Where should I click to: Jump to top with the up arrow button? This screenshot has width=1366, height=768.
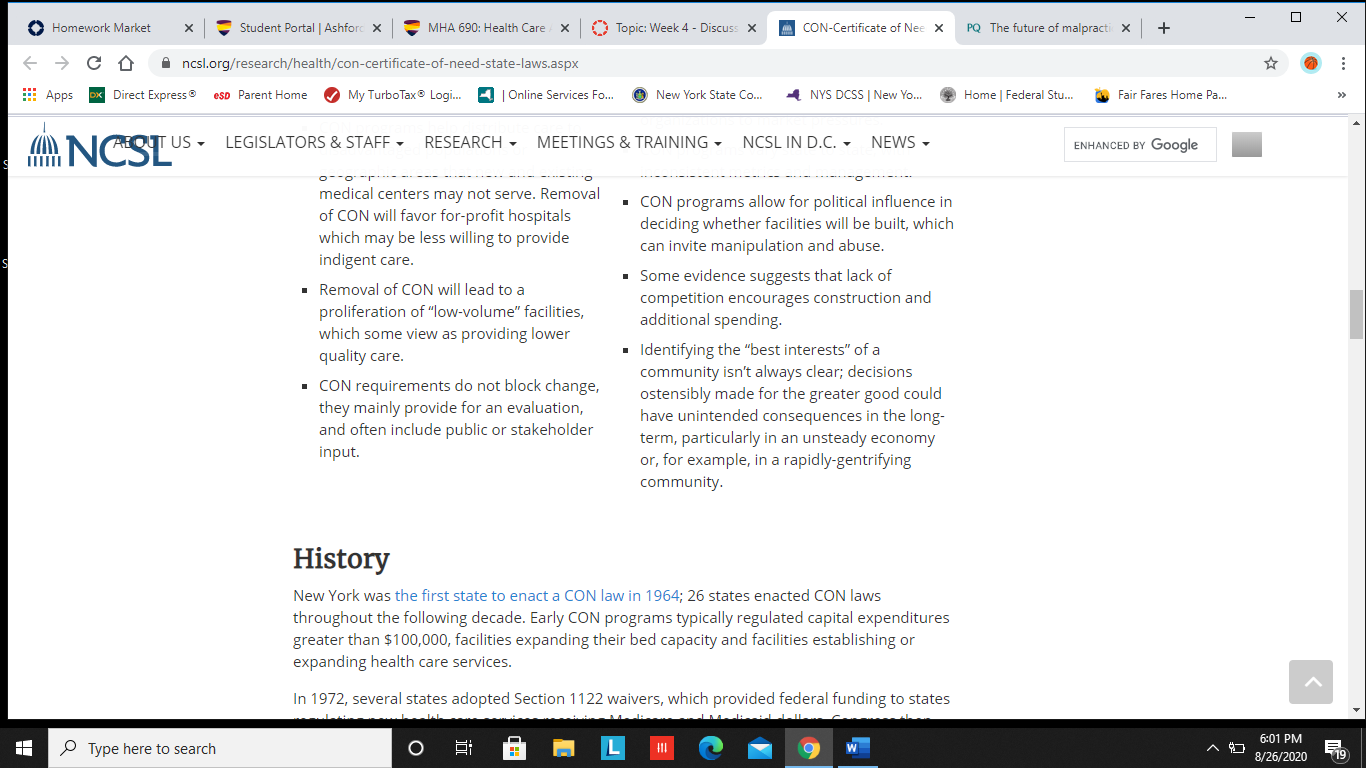tap(1311, 682)
